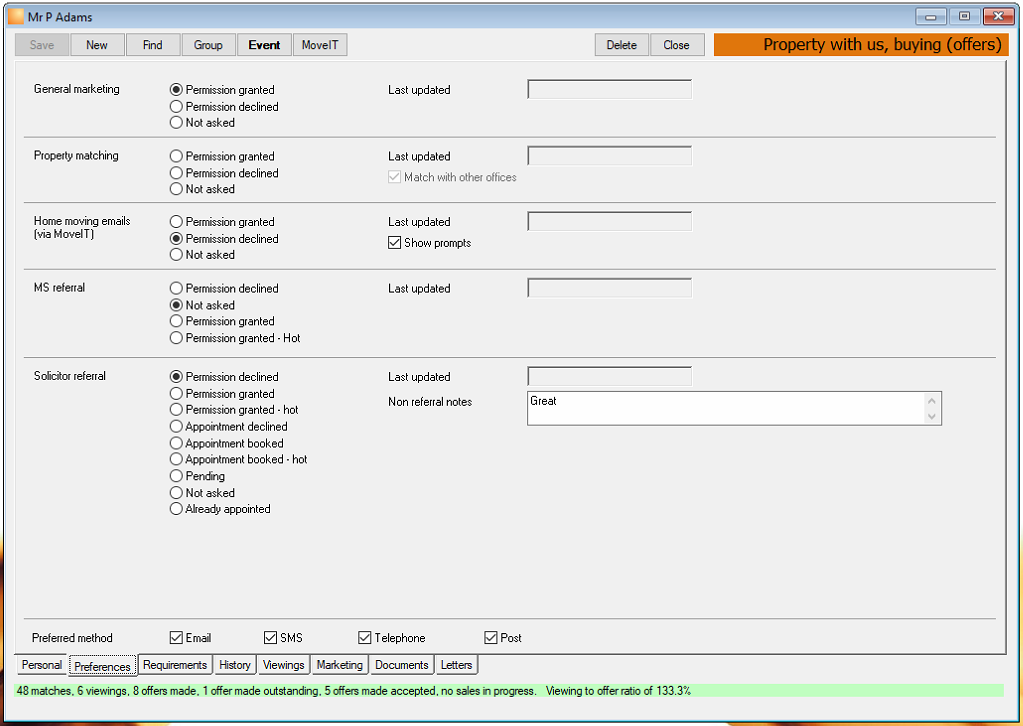Screen dimensions: 1023x726
Task: Click MS referral Last updated field
Action: [x=609, y=288]
